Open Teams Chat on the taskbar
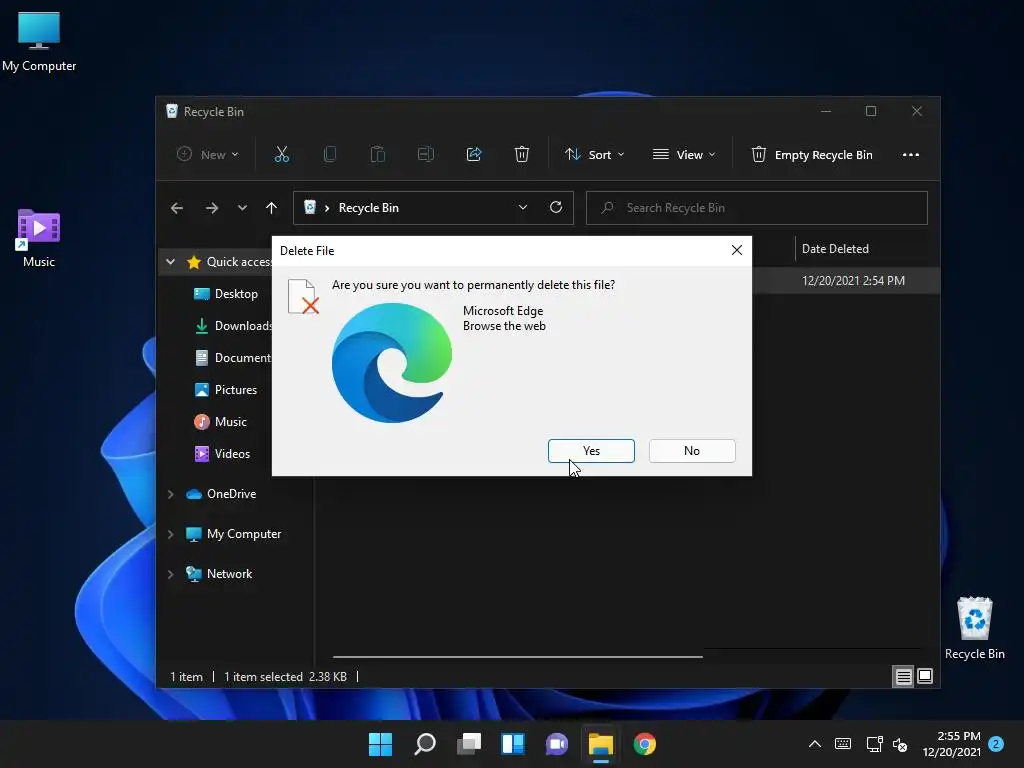The height and width of the screenshot is (768, 1024). (557, 744)
